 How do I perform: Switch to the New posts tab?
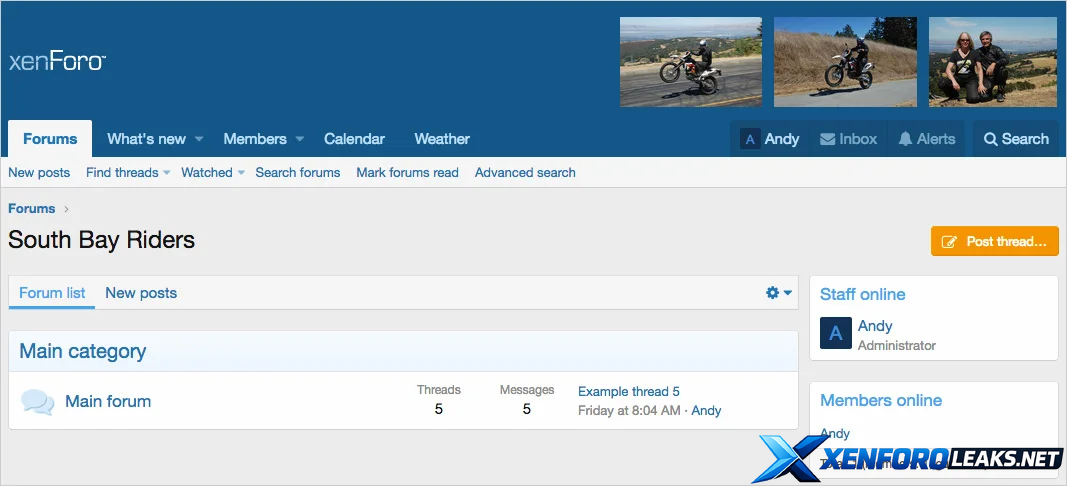141,293
